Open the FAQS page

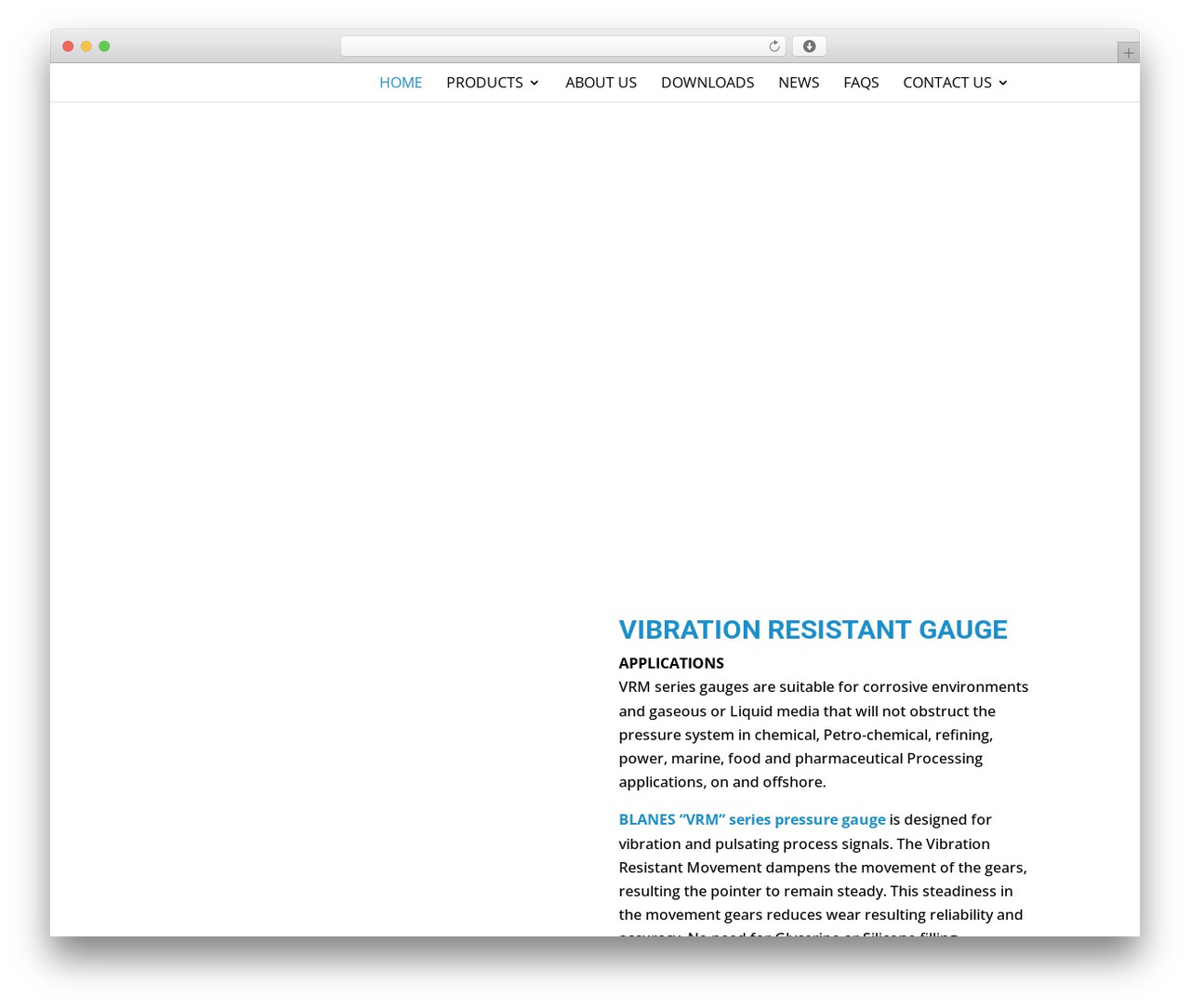pyautogui.click(x=861, y=83)
